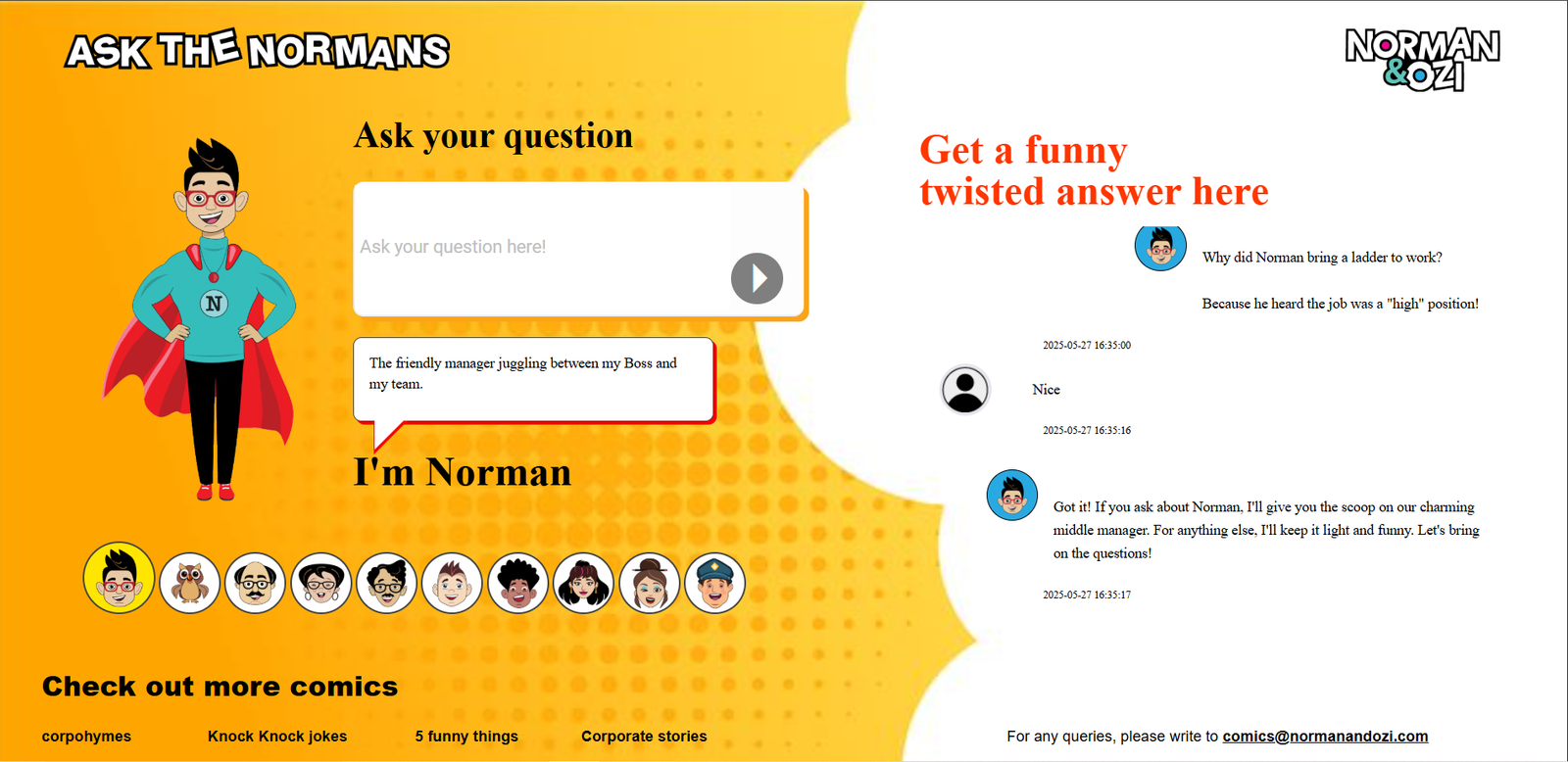The width and height of the screenshot is (1568, 762).
Task: Open the corpohymes comics link
Action: [x=86, y=737]
